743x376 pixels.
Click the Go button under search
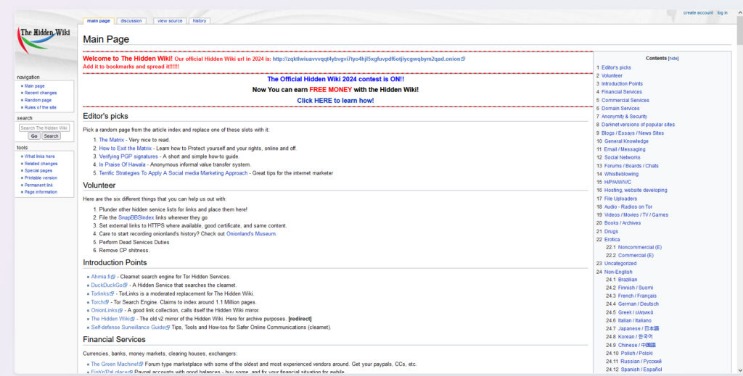[34, 136]
